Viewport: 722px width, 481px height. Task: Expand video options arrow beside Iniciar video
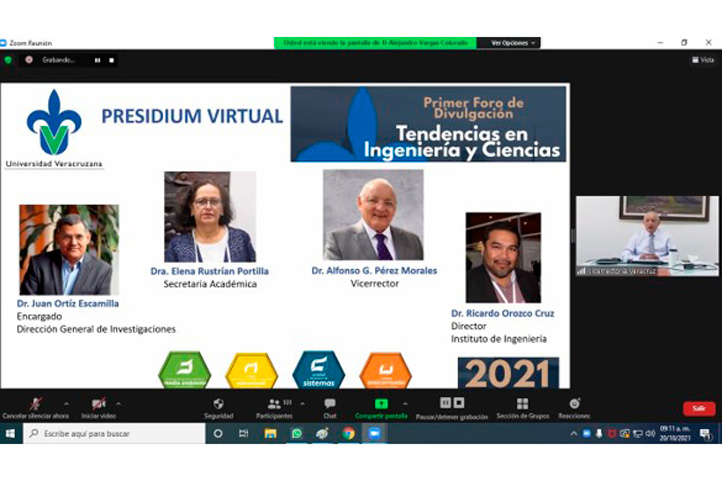(x=119, y=404)
